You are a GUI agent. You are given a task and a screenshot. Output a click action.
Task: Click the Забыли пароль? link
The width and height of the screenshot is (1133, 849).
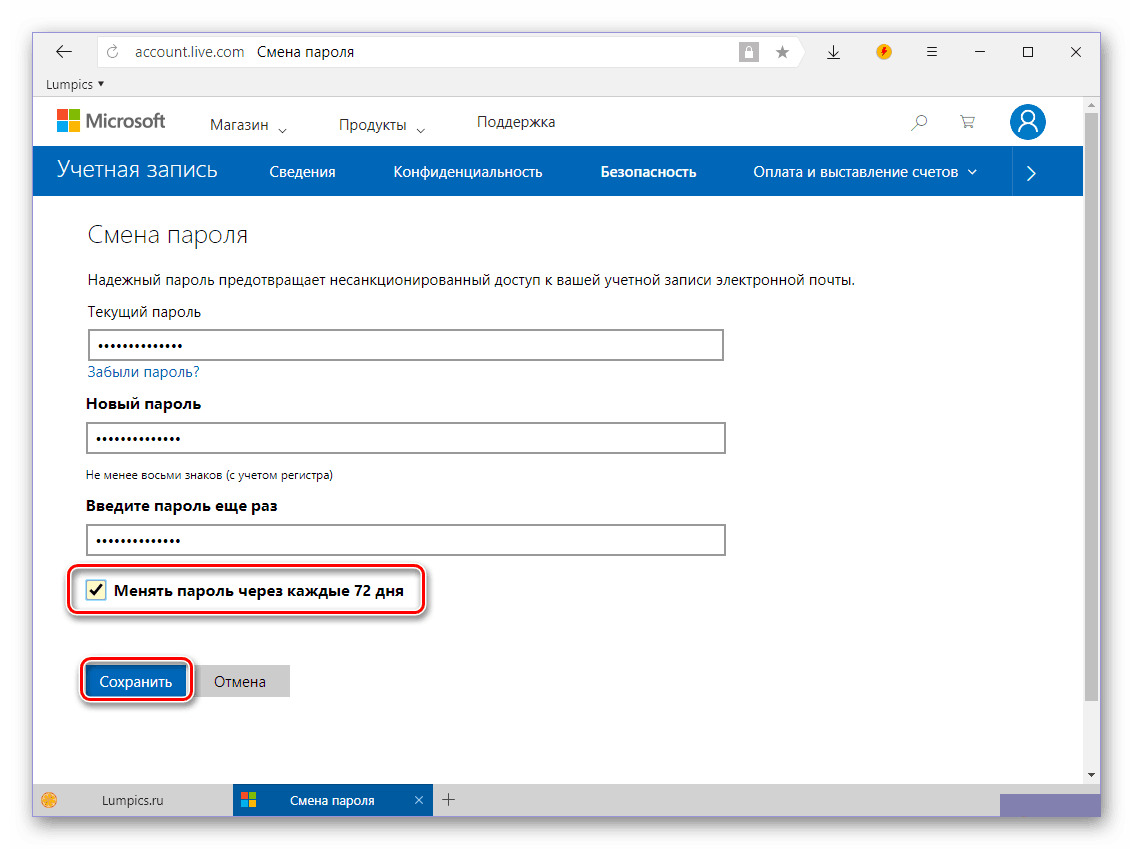pyautogui.click(x=143, y=372)
